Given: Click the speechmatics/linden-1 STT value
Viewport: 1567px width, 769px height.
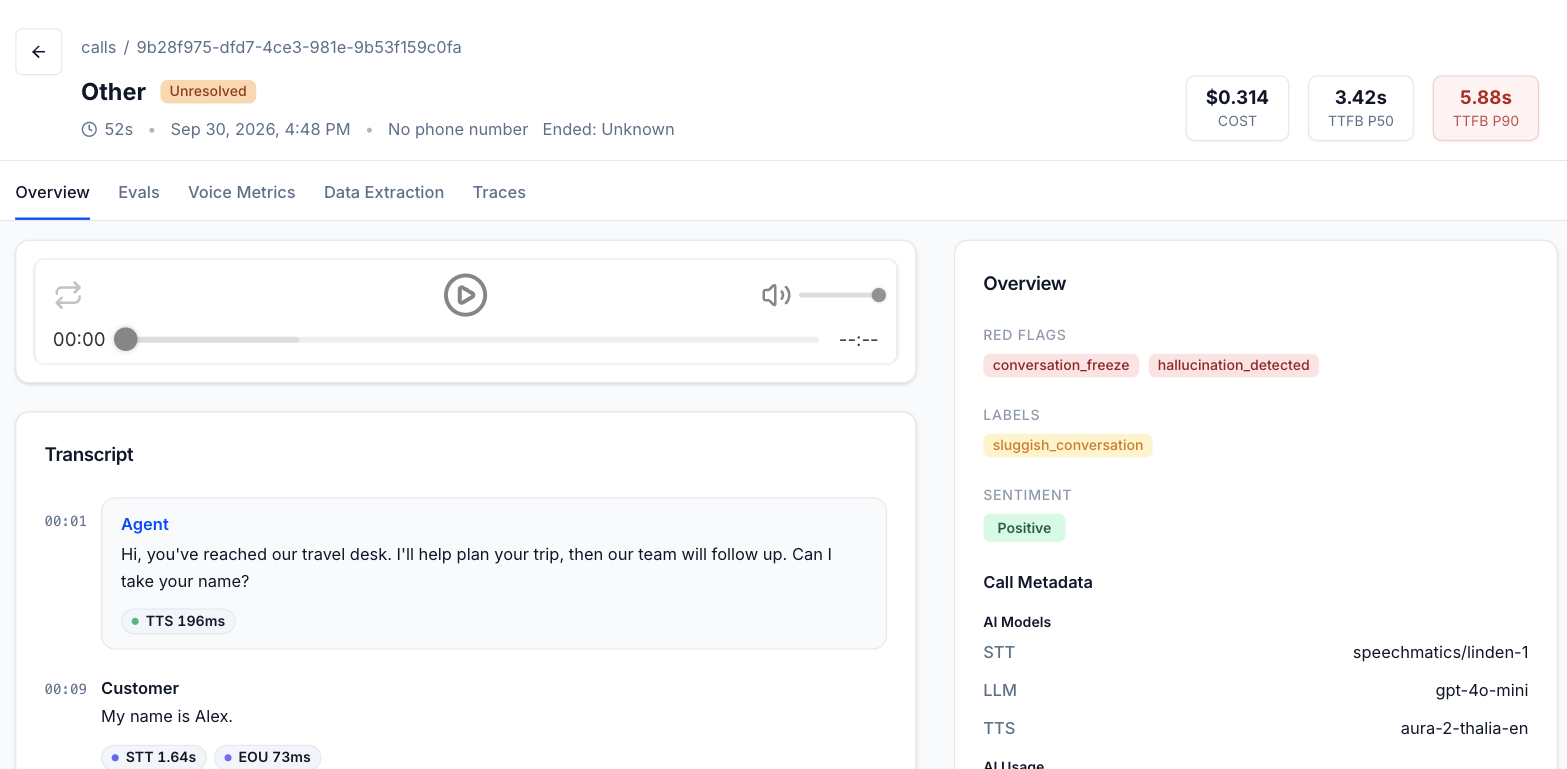Looking at the screenshot, I should 1440,652.
